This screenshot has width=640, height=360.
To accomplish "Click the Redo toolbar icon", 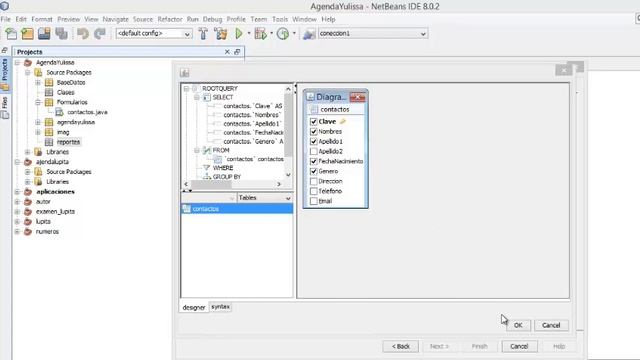I will [100, 33].
